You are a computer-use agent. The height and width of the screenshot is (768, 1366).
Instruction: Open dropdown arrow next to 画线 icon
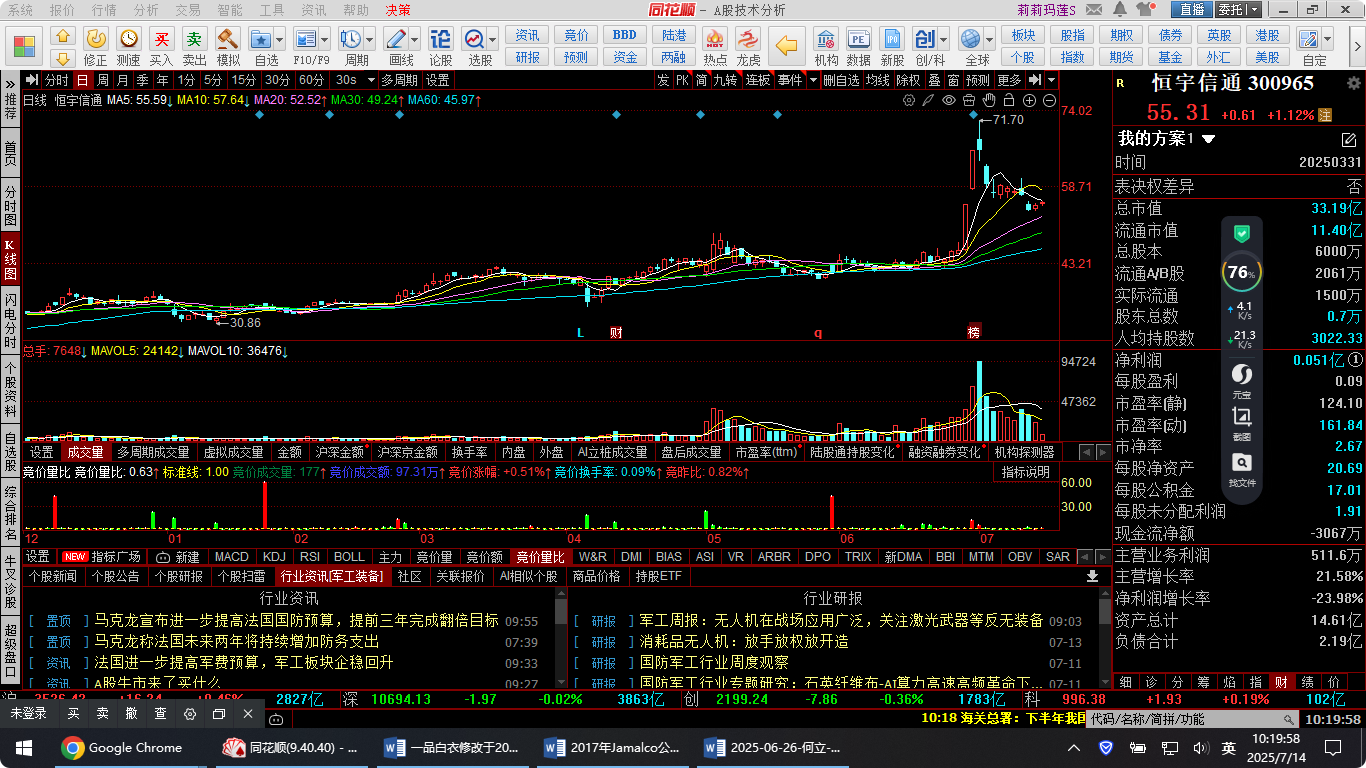point(415,39)
